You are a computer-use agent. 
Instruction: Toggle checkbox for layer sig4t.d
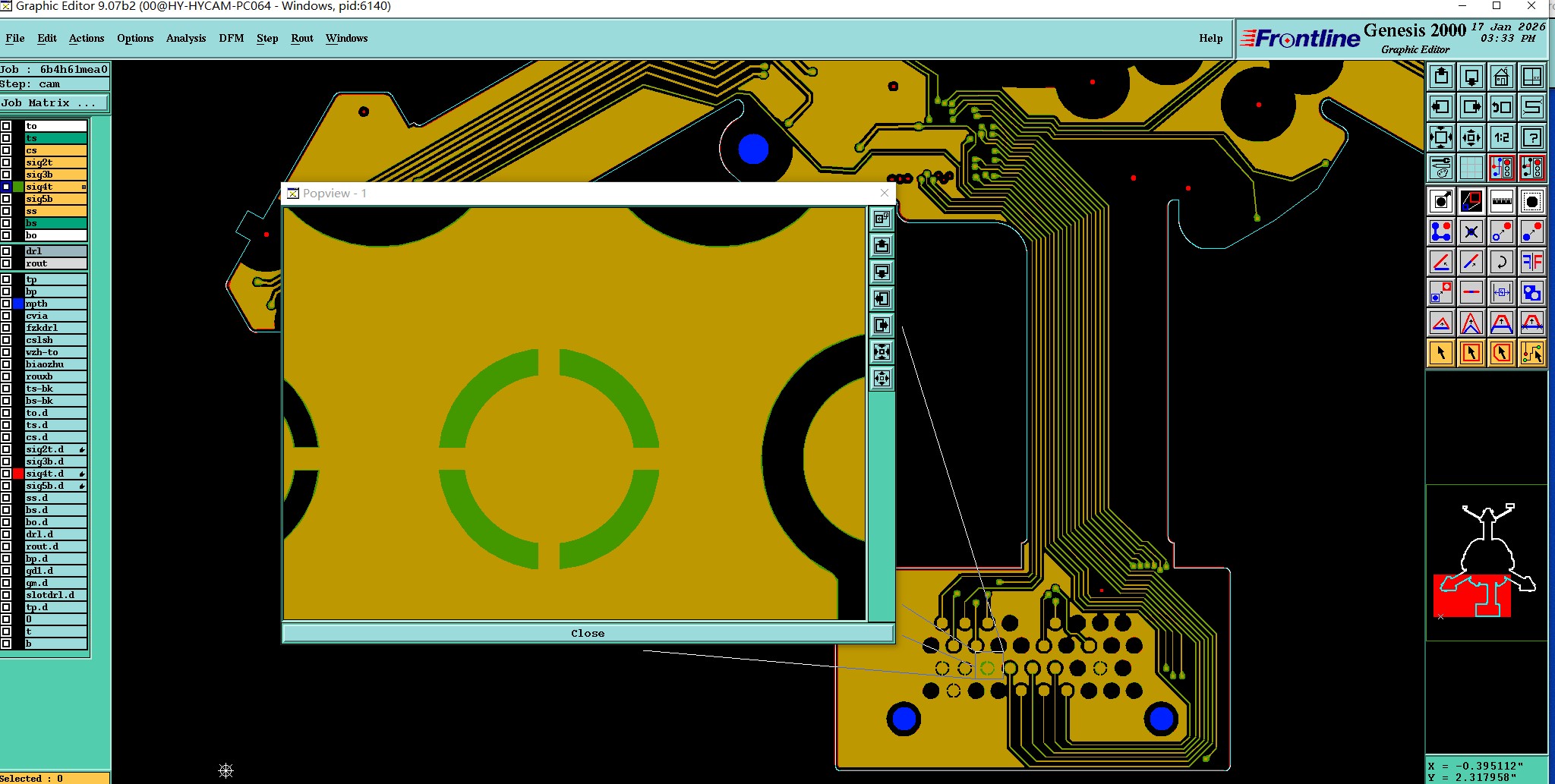pyautogui.click(x=6, y=474)
